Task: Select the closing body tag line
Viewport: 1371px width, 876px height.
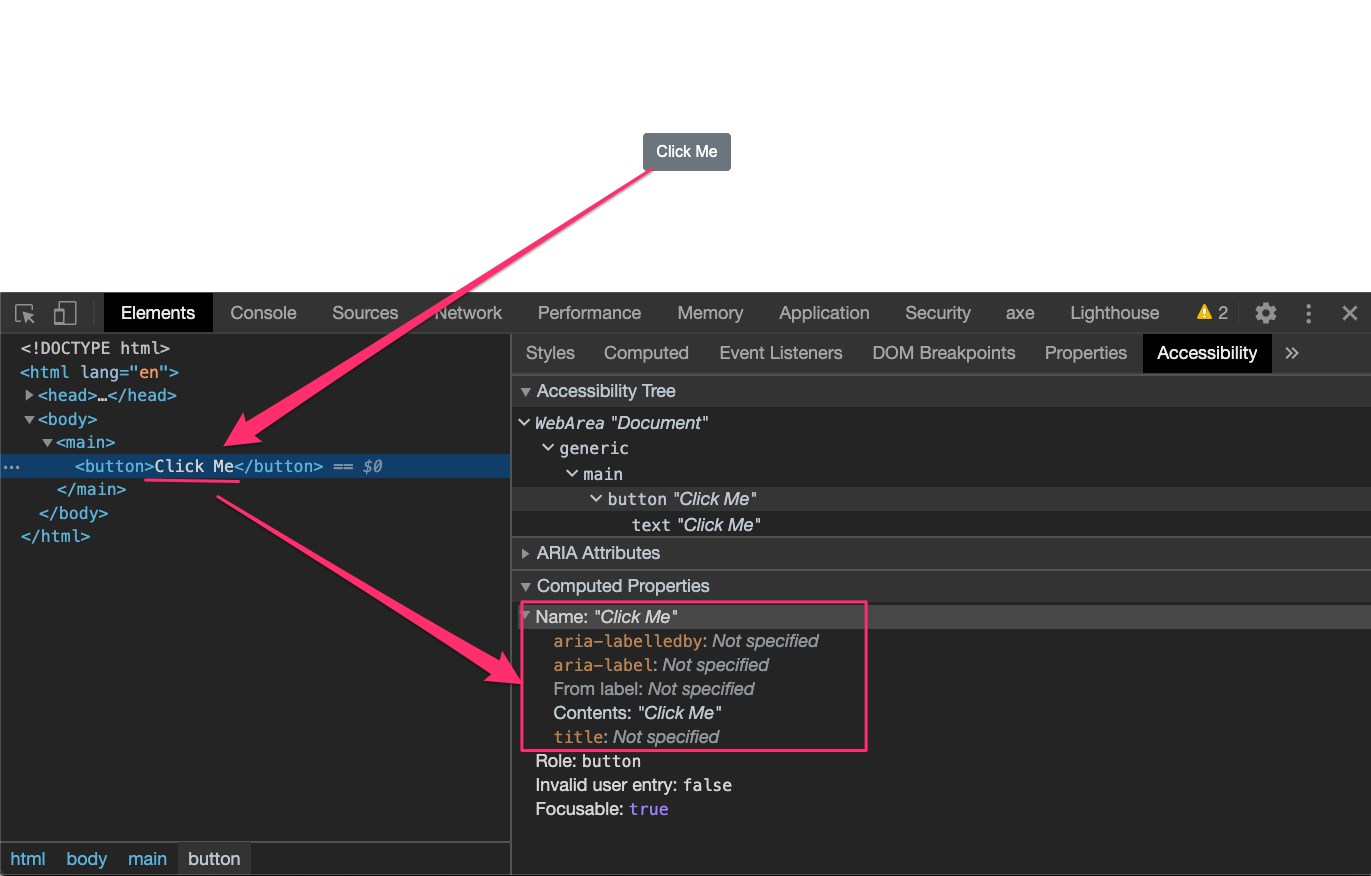Action: 73,513
